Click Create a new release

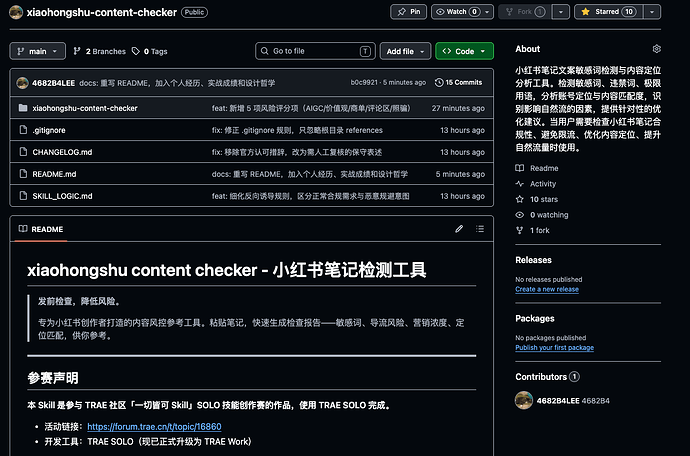[547, 289]
